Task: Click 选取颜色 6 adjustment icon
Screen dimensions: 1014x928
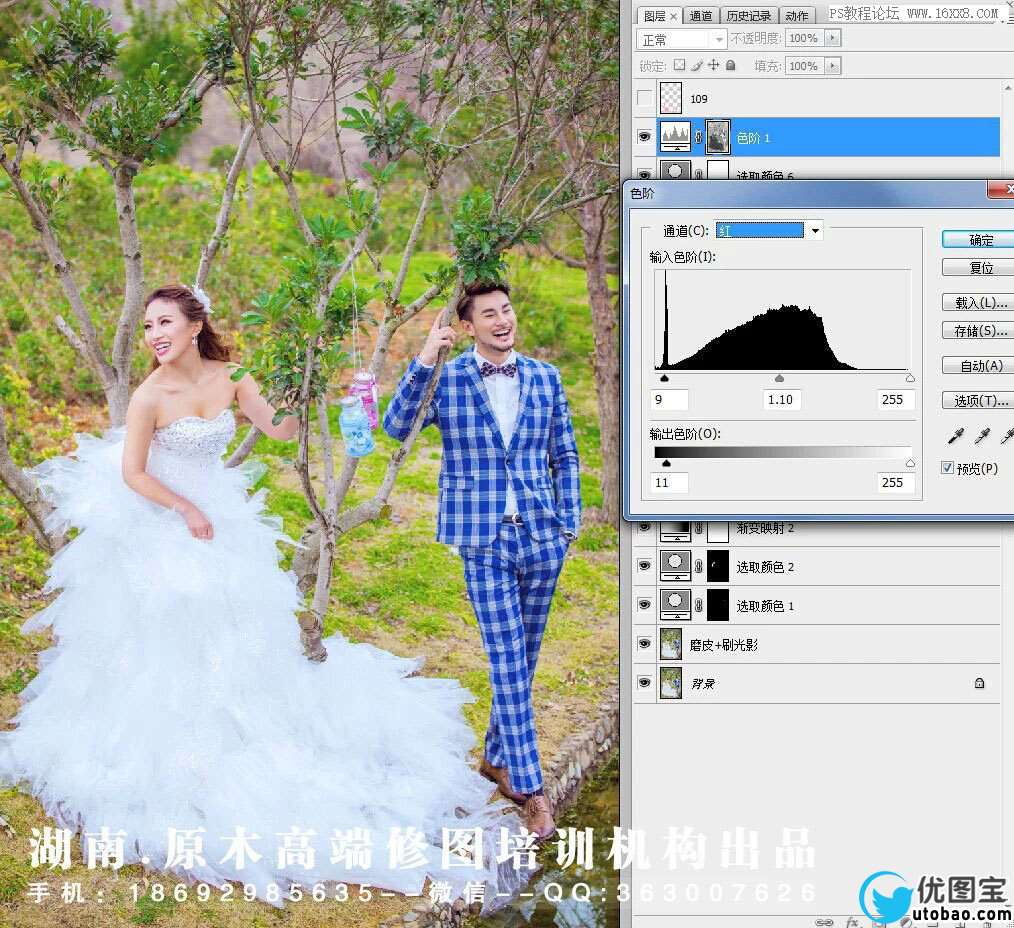Action: [x=675, y=171]
